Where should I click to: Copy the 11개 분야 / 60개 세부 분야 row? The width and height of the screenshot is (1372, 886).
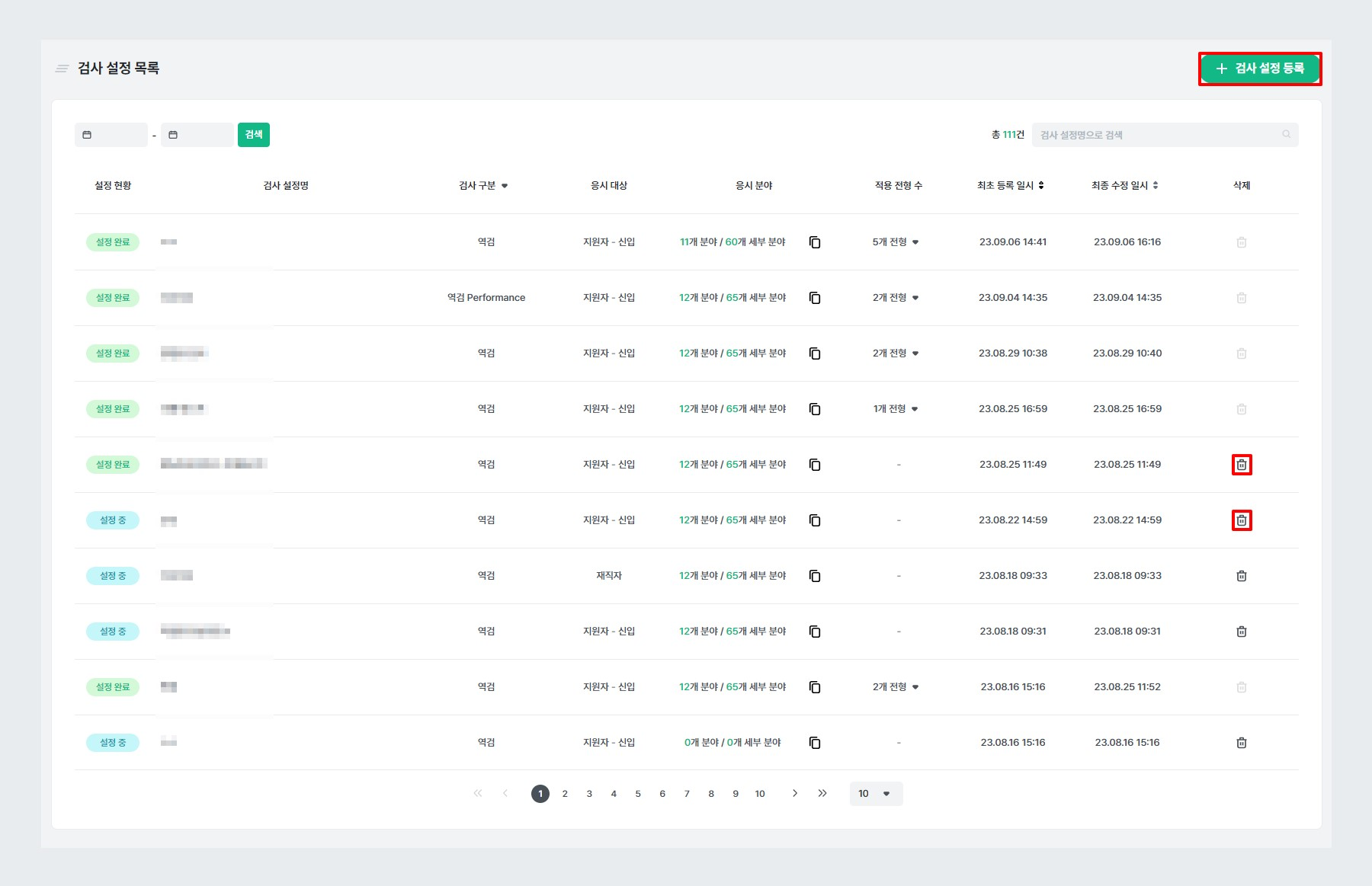(x=815, y=242)
